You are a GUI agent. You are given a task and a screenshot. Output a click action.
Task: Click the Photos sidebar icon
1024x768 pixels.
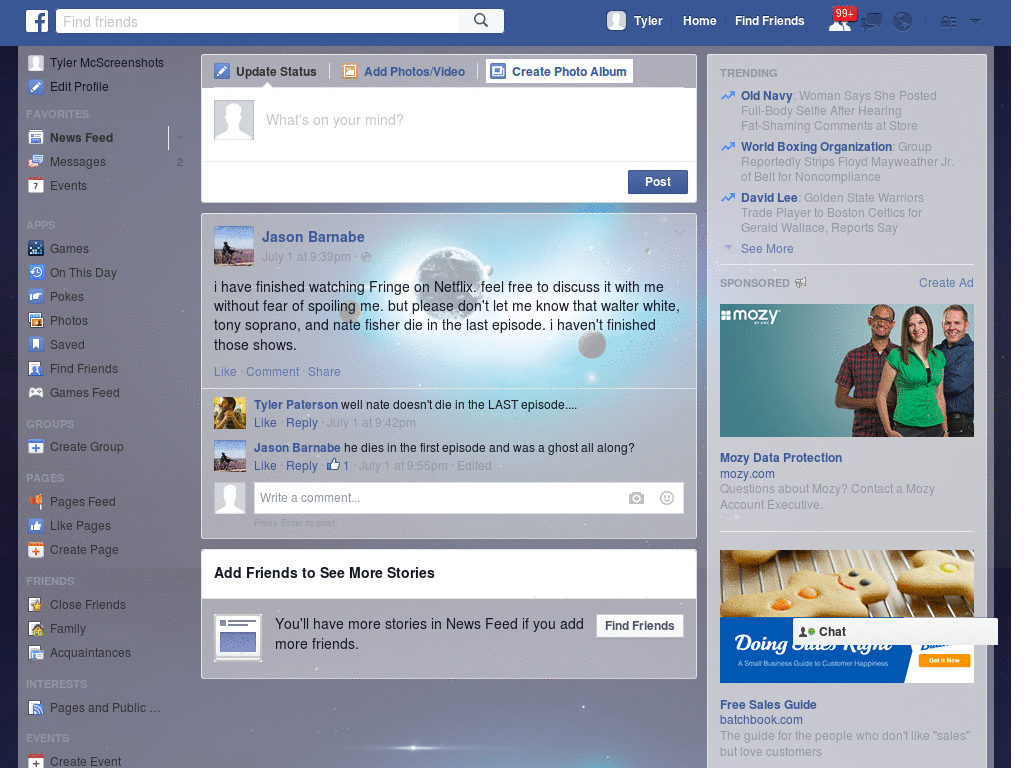(36, 321)
